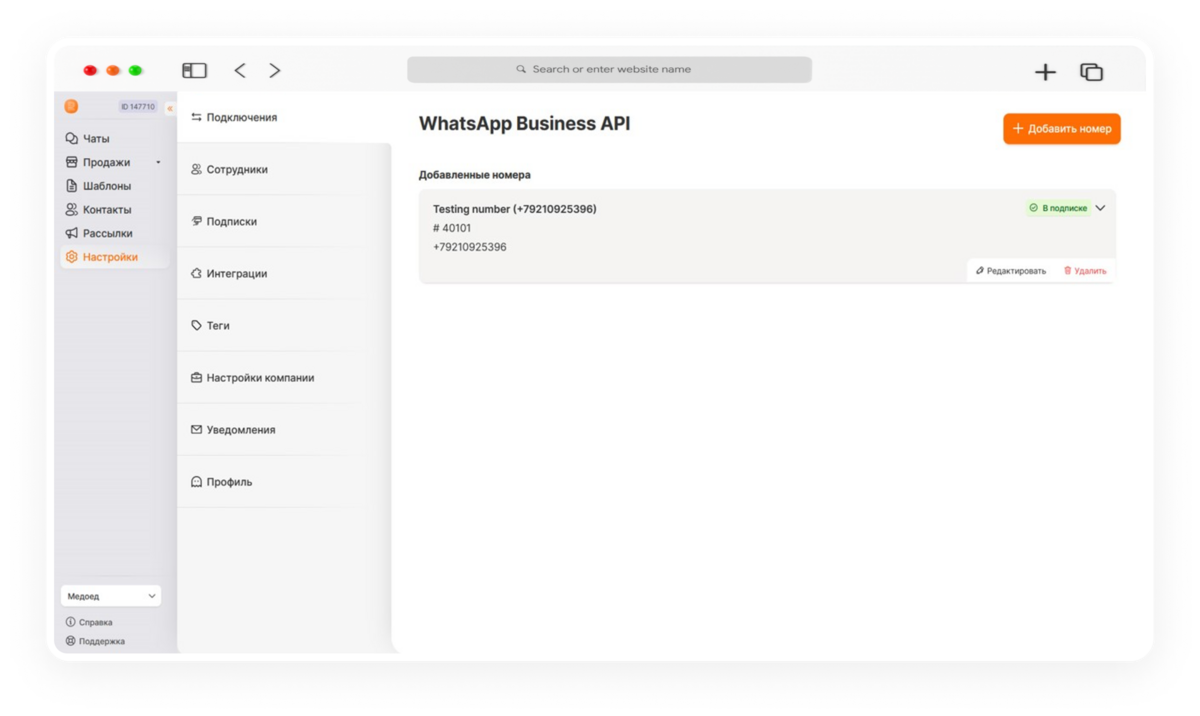Click the Подключения arrows icon
Screen dimensions: 1200x716
(196, 117)
